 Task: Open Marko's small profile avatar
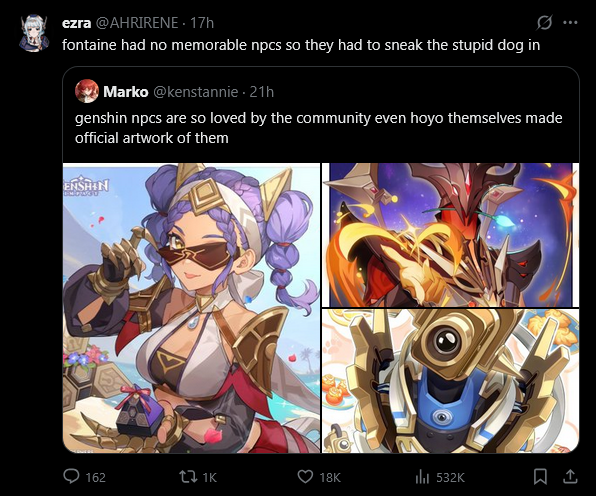[x=87, y=91]
